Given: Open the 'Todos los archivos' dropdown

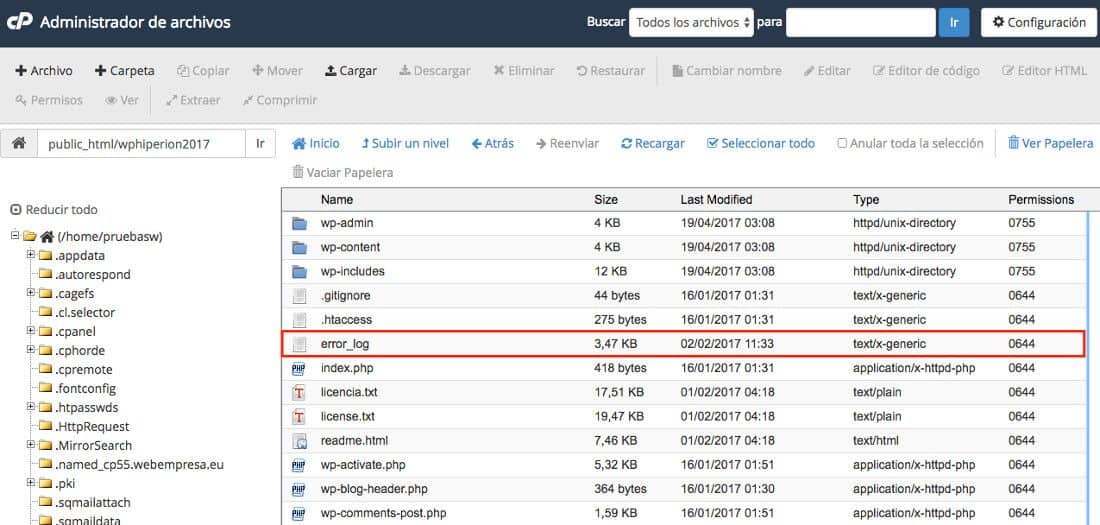Looking at the screenshot, I should click(691, 22).
